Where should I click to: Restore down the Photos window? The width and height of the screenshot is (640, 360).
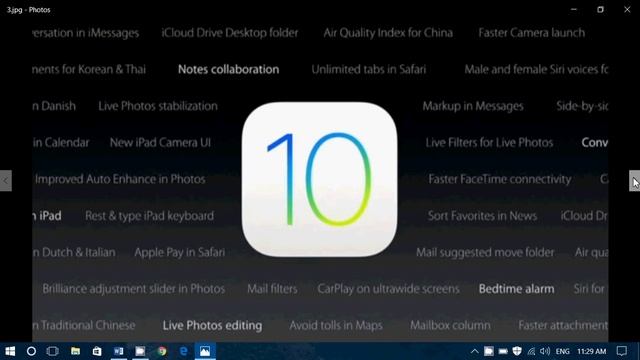pyautogui.click(x=600, y=9)
